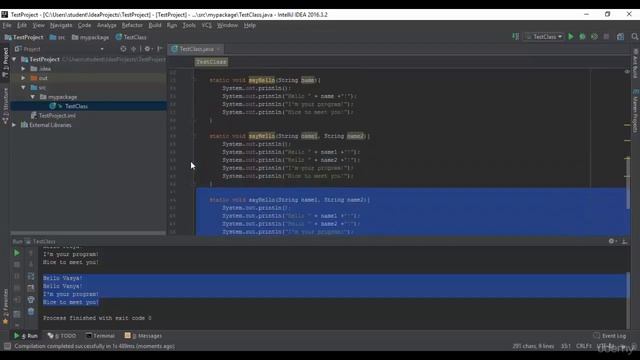Click mypackage in the breadcrumb bar
The width and height of the screenshot is (640, 360).
pos(91,37)
